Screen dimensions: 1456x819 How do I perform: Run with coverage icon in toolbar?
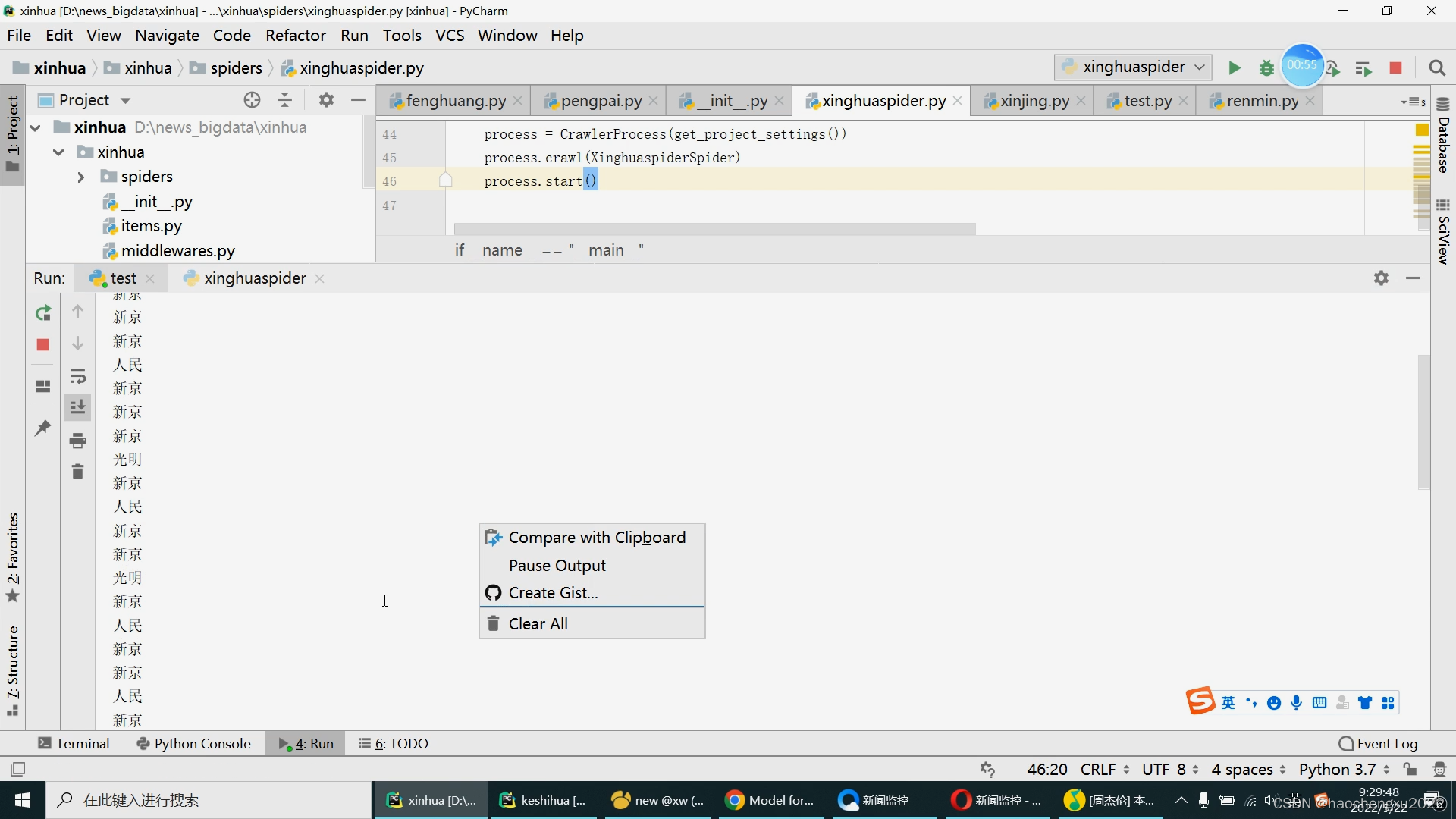(x=1334, y=70)
